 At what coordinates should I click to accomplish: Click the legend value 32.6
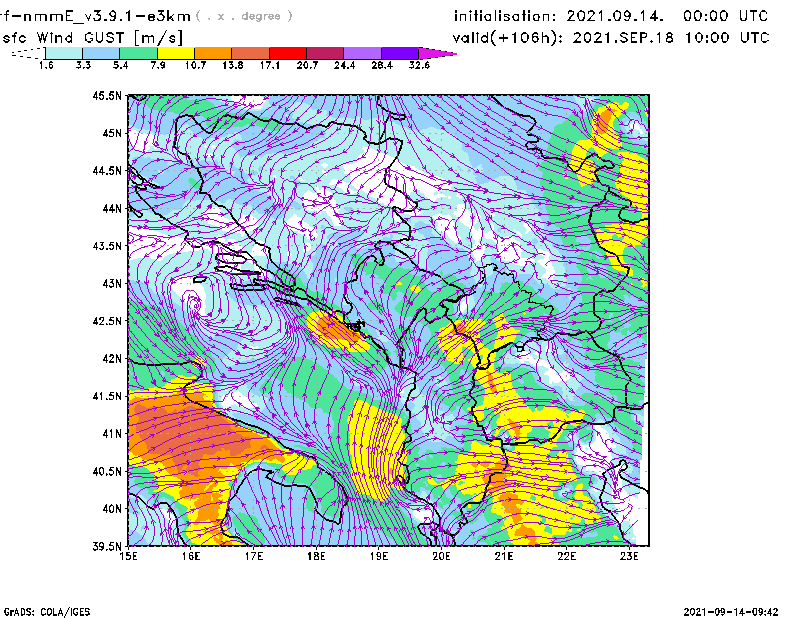(419, 65)
